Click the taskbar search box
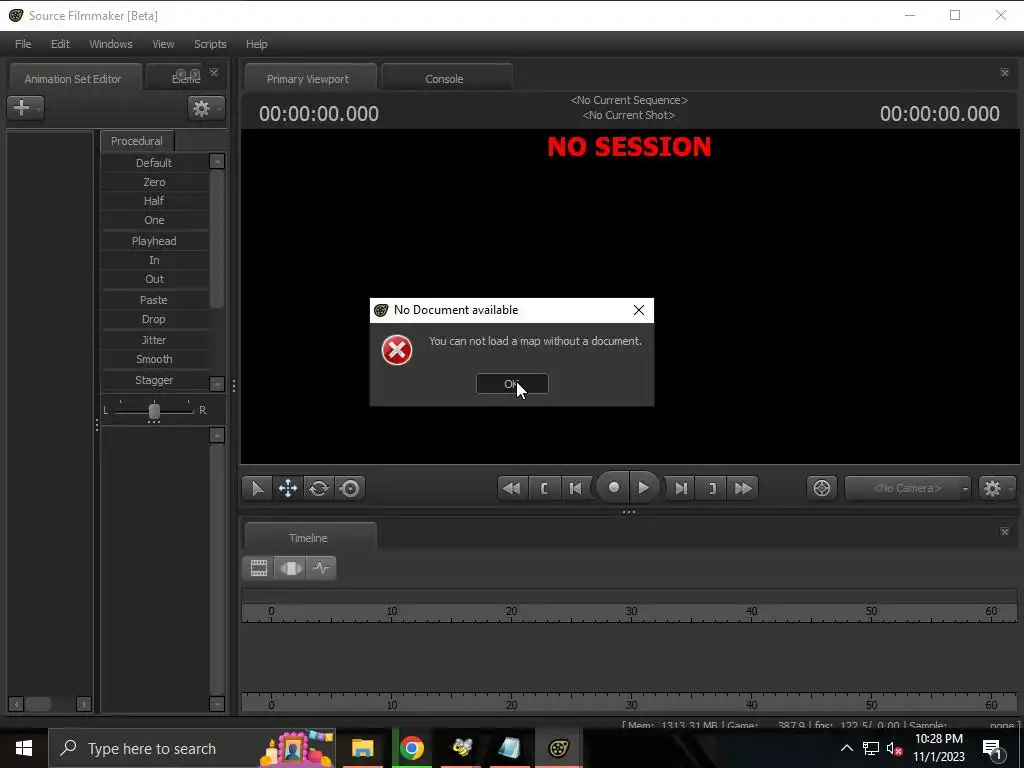The height and width of the screenshot is (768, 1024). tap(192, 748)
